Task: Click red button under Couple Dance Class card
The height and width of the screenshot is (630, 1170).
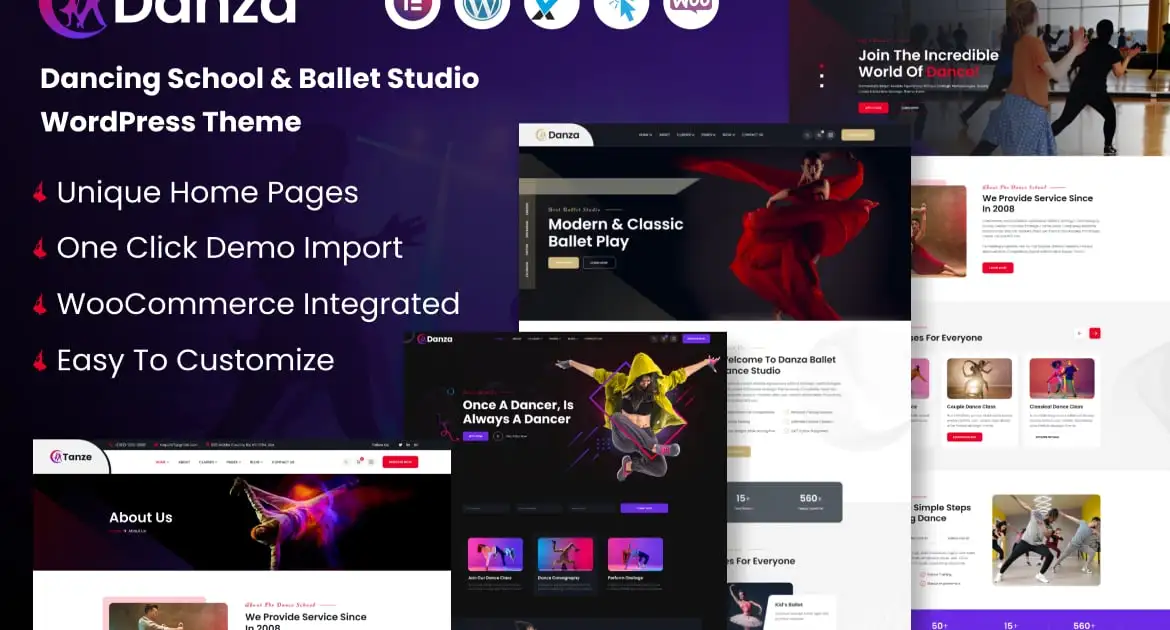Action: pyautogui.click(x=964, y=437)
